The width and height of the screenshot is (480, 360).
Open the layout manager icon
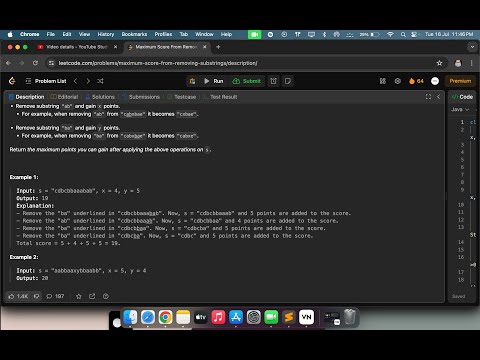click(x=383, y=81)
